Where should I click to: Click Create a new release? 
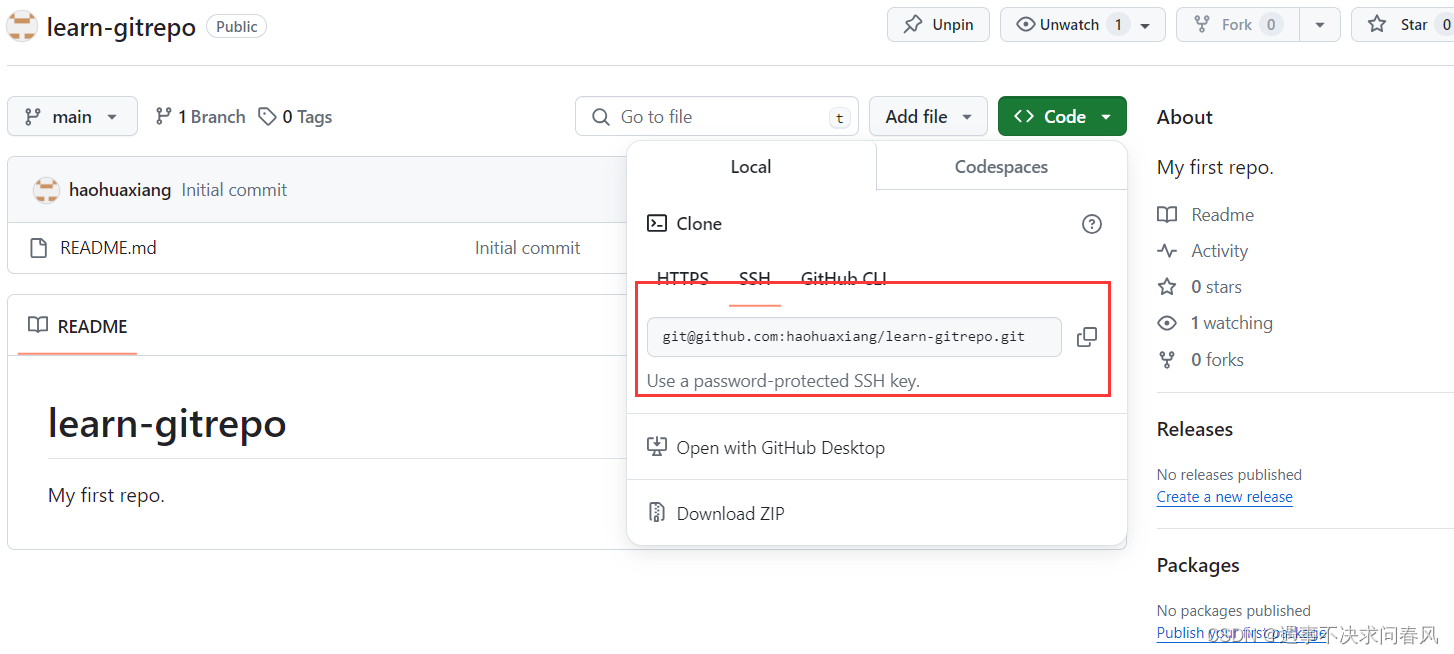(x=1224, y=497)
